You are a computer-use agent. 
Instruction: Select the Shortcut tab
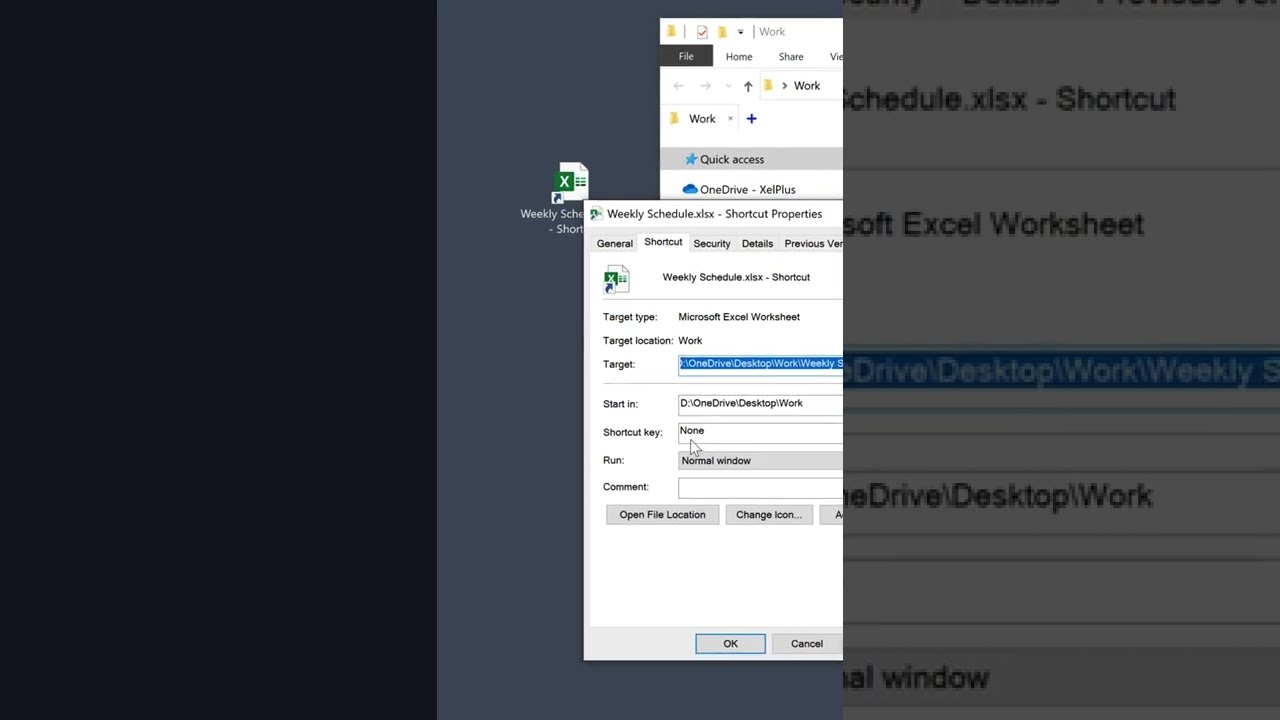(663, 242)
